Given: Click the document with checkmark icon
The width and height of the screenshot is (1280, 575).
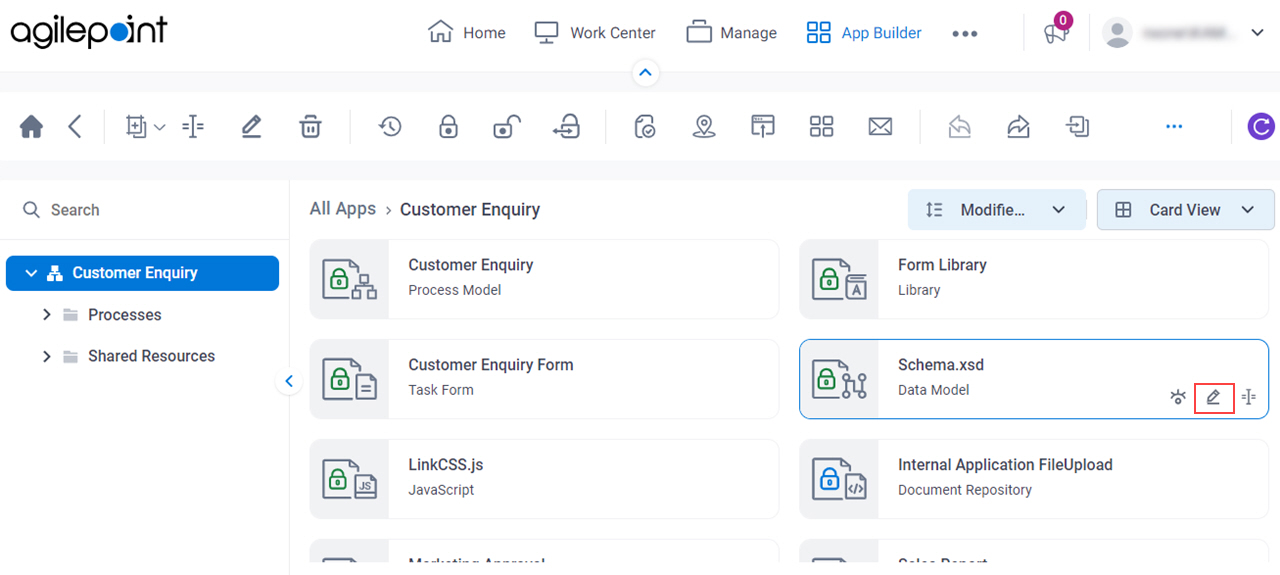Looking at the screenshot, I should [x=645, y=127].
